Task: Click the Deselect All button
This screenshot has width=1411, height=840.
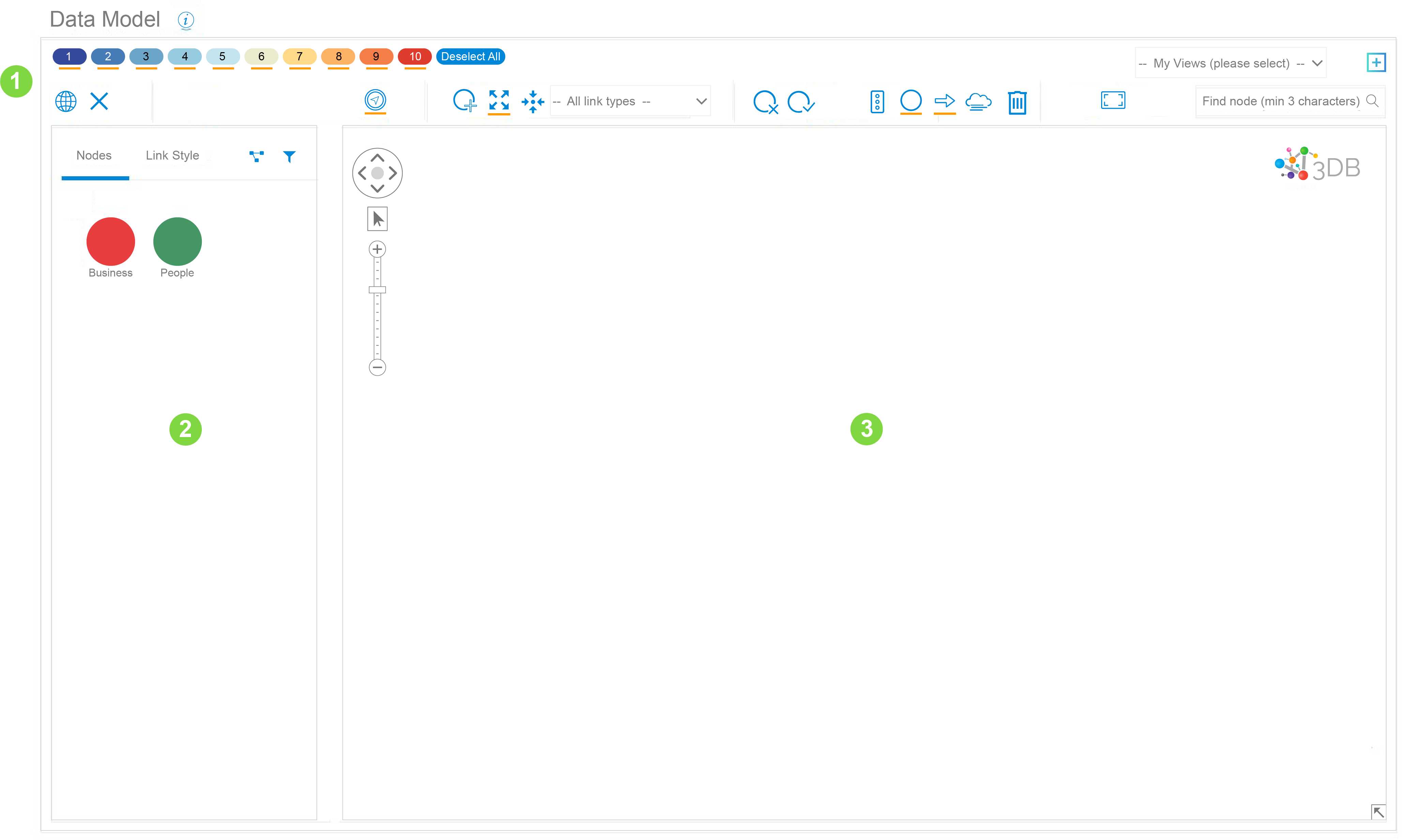Action: coord(470,57)
